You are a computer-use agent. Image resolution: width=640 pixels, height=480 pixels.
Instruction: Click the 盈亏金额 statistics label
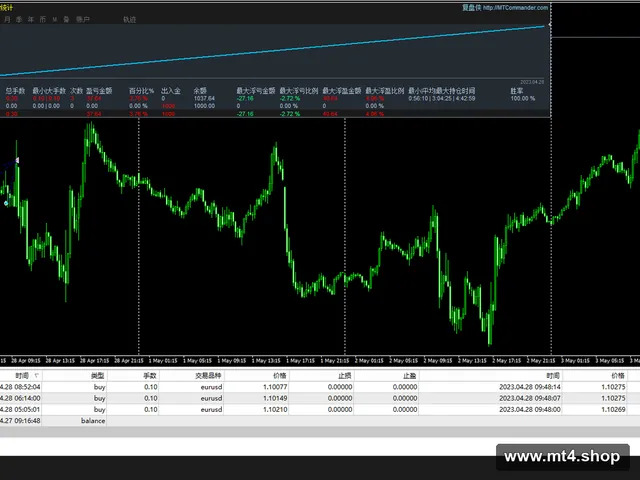pyautogui.click(x=99, y=91)
